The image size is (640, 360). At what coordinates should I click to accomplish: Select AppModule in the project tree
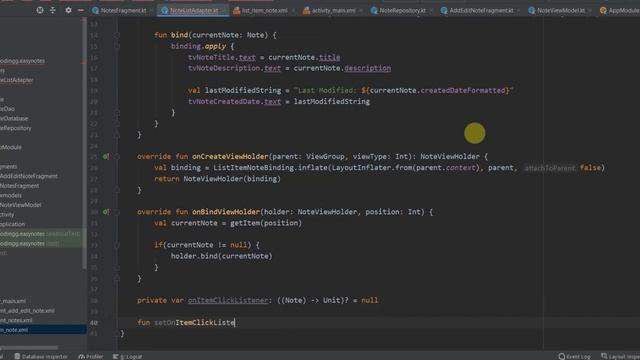tap(11, 147)
